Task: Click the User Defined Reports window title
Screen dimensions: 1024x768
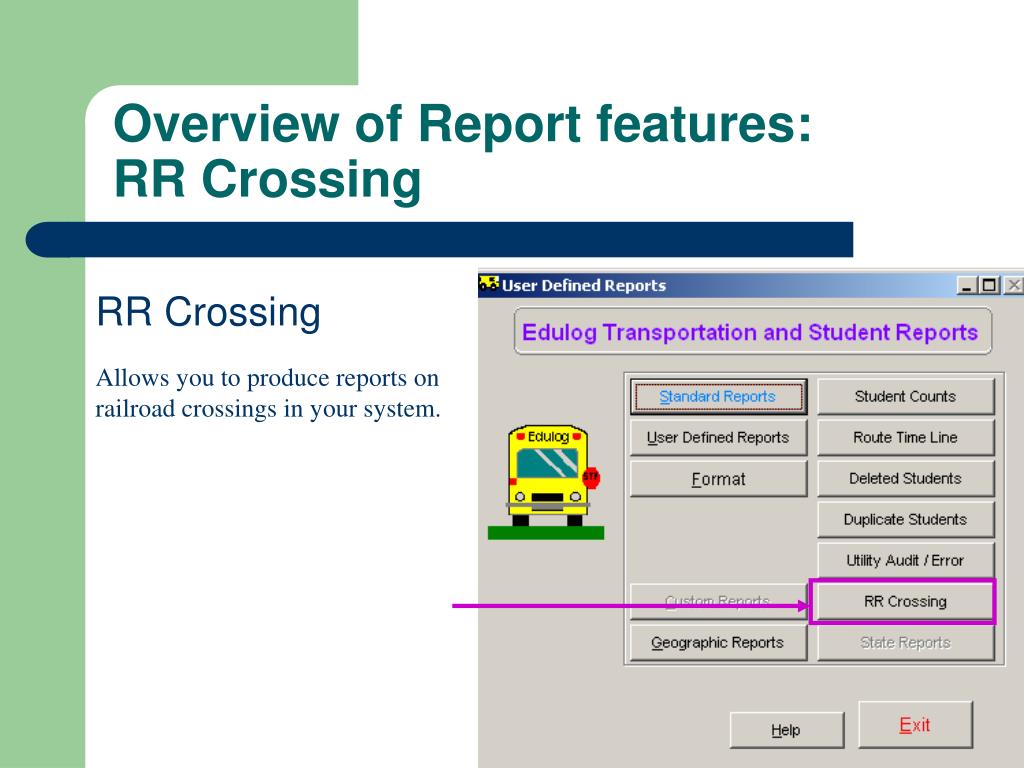Action: click(584, 285)
